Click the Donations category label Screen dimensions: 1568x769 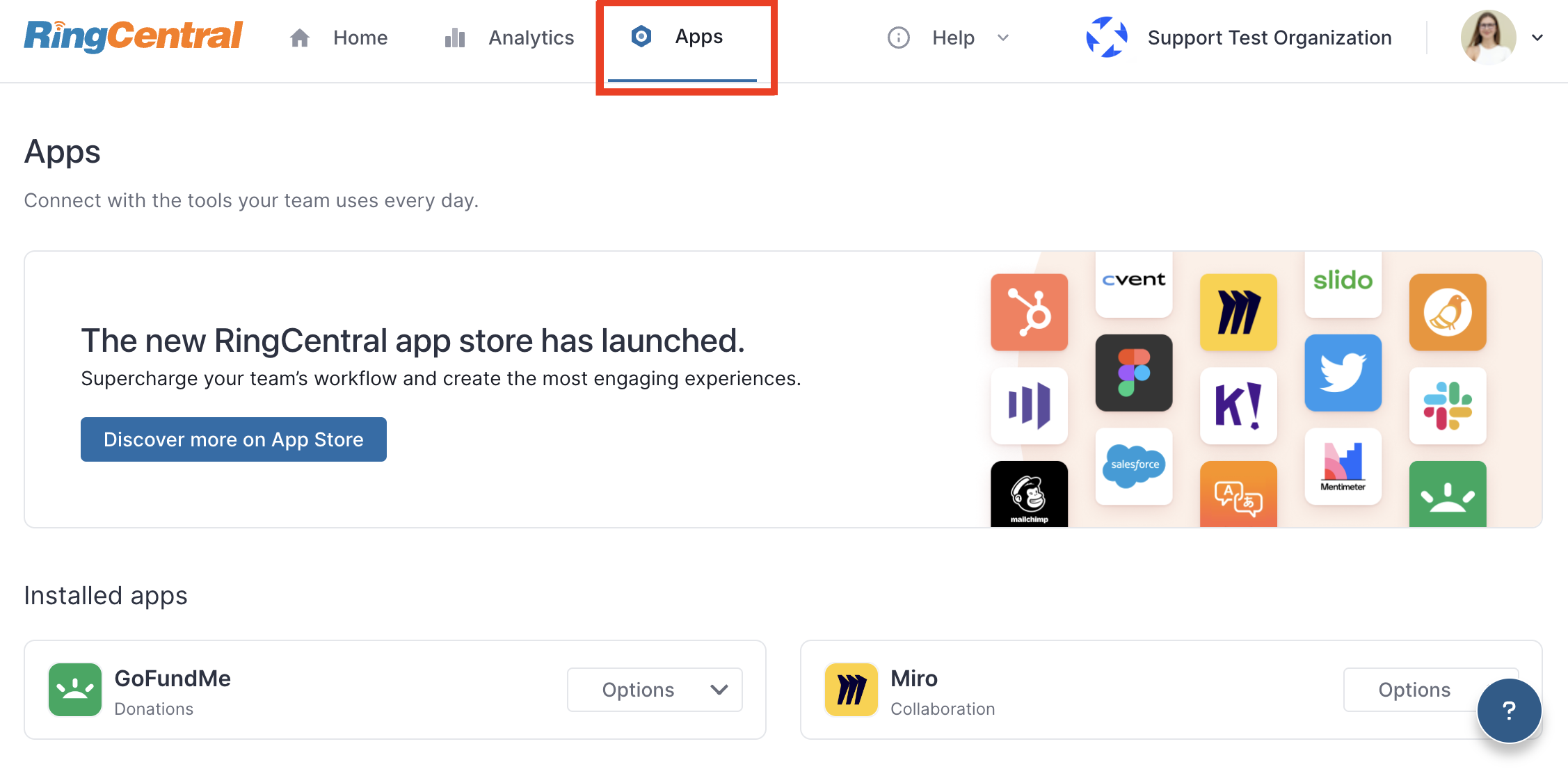(x=154, y=709)
